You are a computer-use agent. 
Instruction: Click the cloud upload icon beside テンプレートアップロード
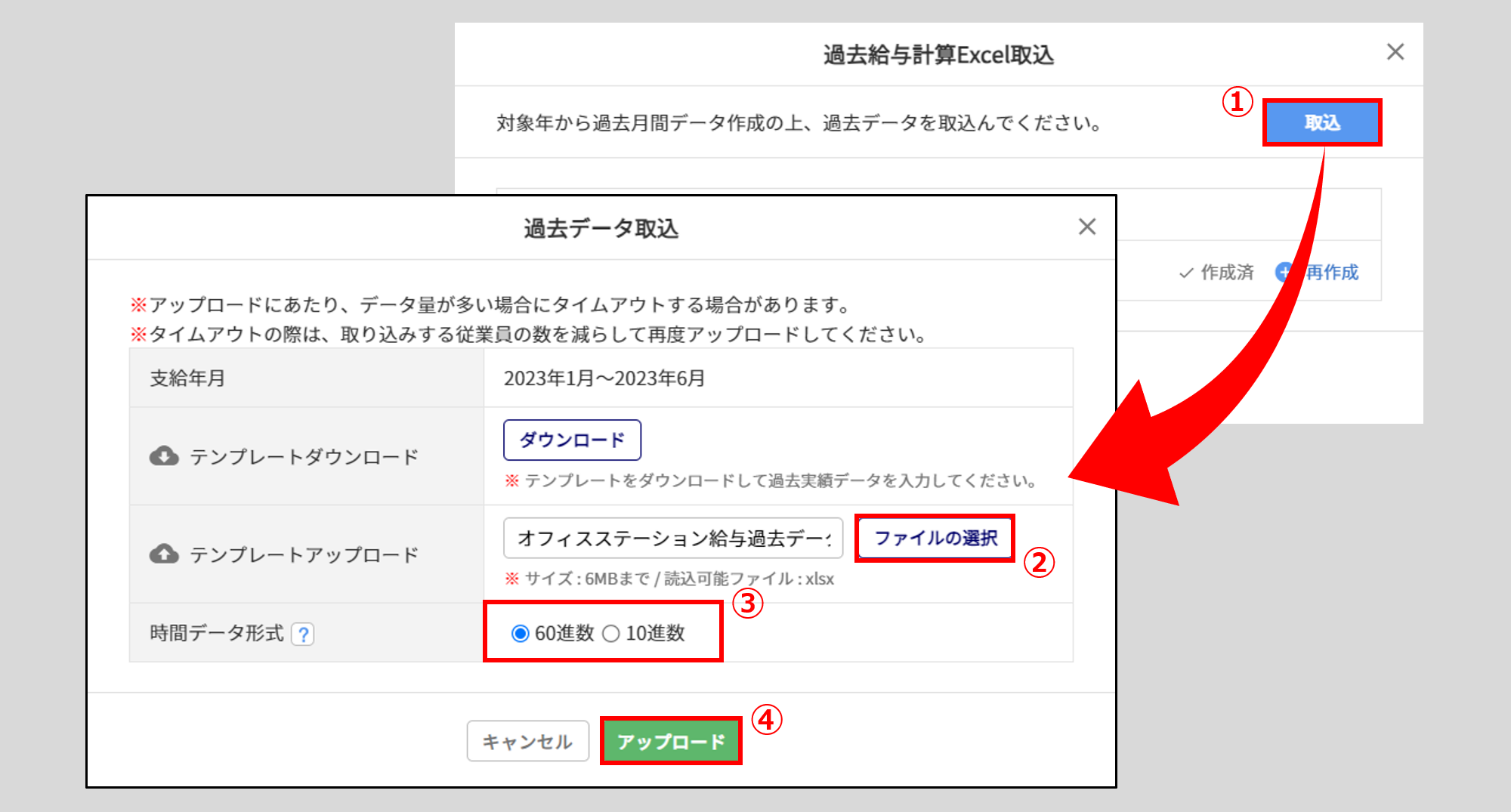coord(164,554)
